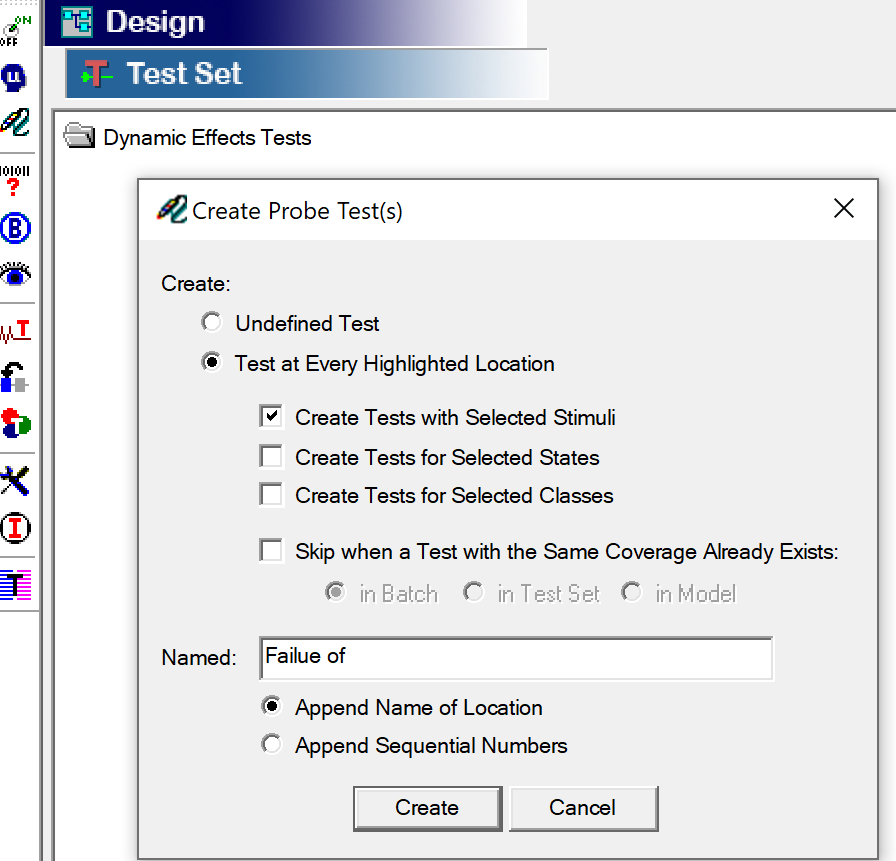Choose Append Sequential Numbers option
The height and width of the screenshot is (861, 896).
271,745
